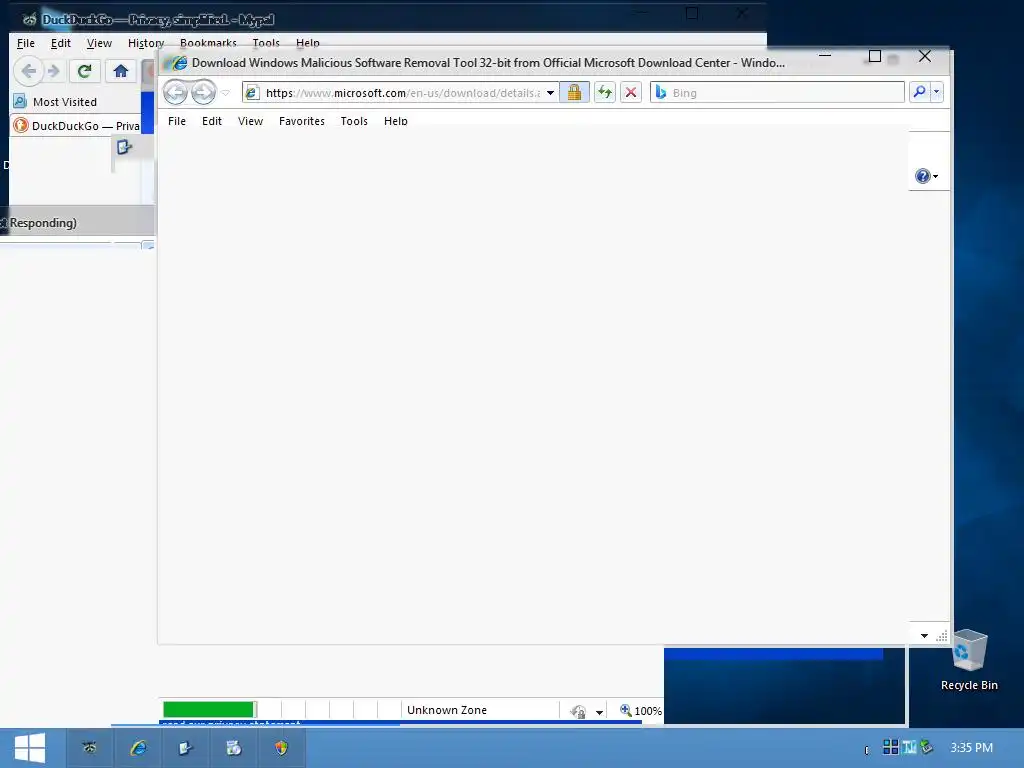Open the IE Help menu
Screen dimensions: 1024x768
coord(396,121)
